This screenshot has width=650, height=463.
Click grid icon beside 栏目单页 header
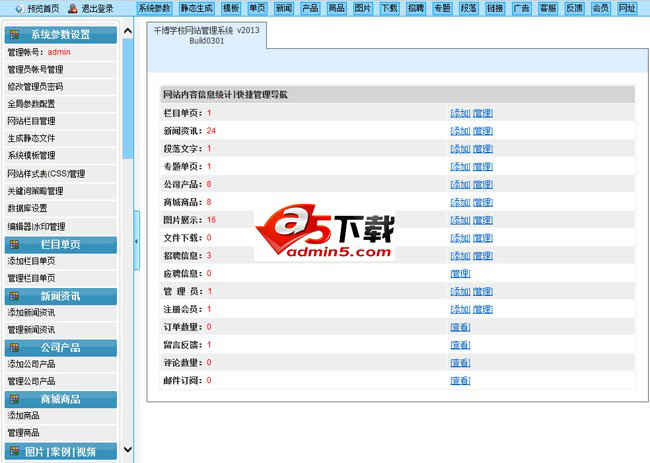coord(15,245)
